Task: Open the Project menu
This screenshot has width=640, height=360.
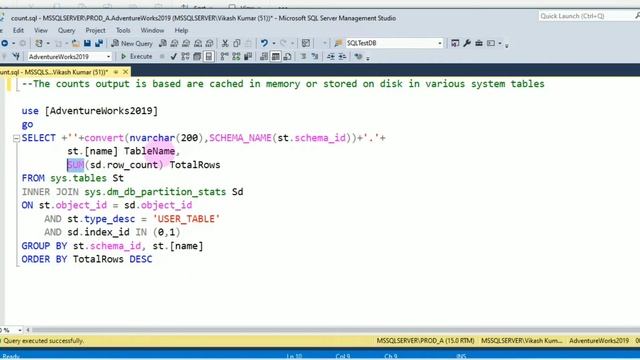Action: click(x=96, y=30)
